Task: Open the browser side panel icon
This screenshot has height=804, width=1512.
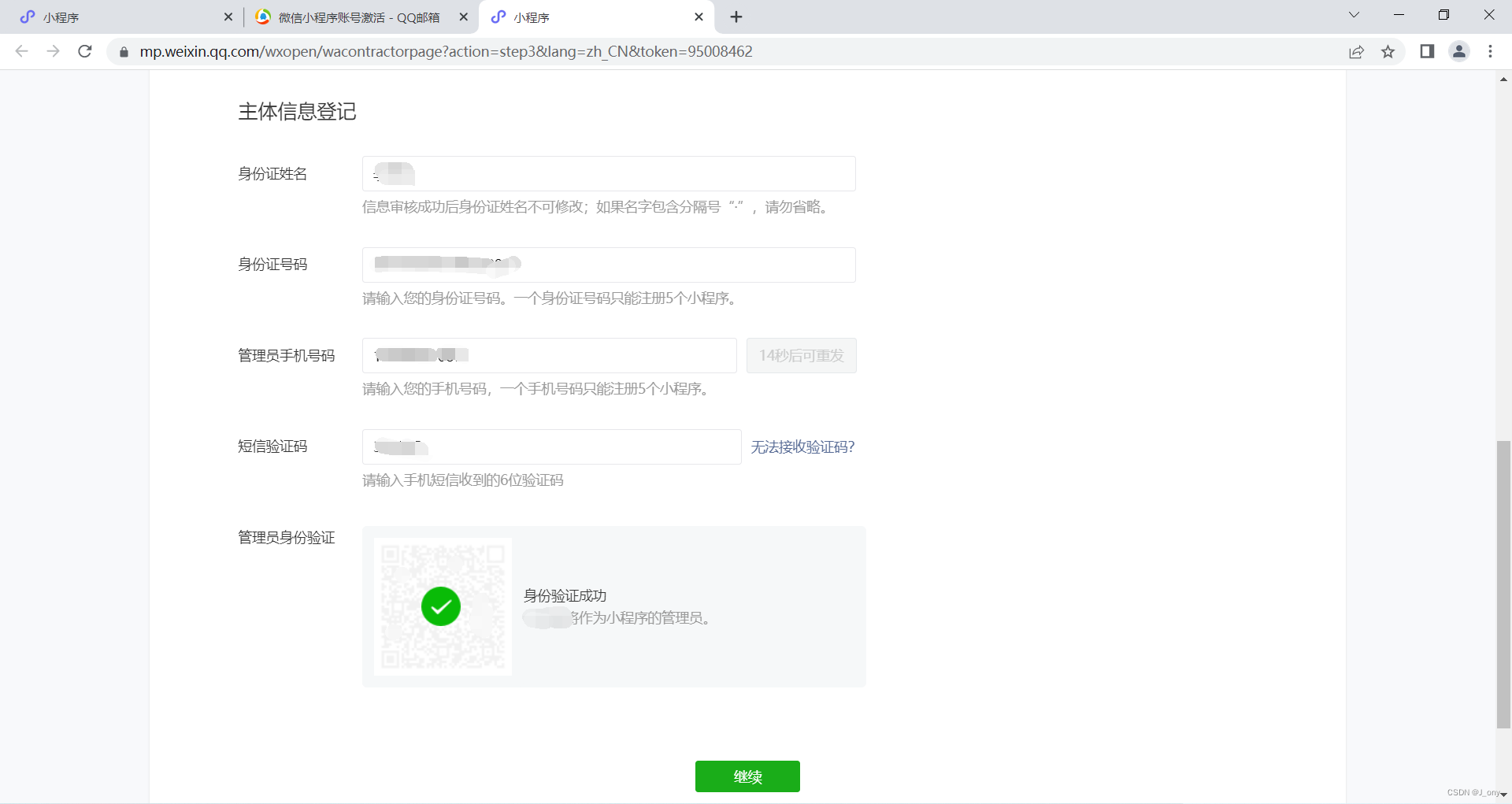Action: click(x=1427, y=51)
